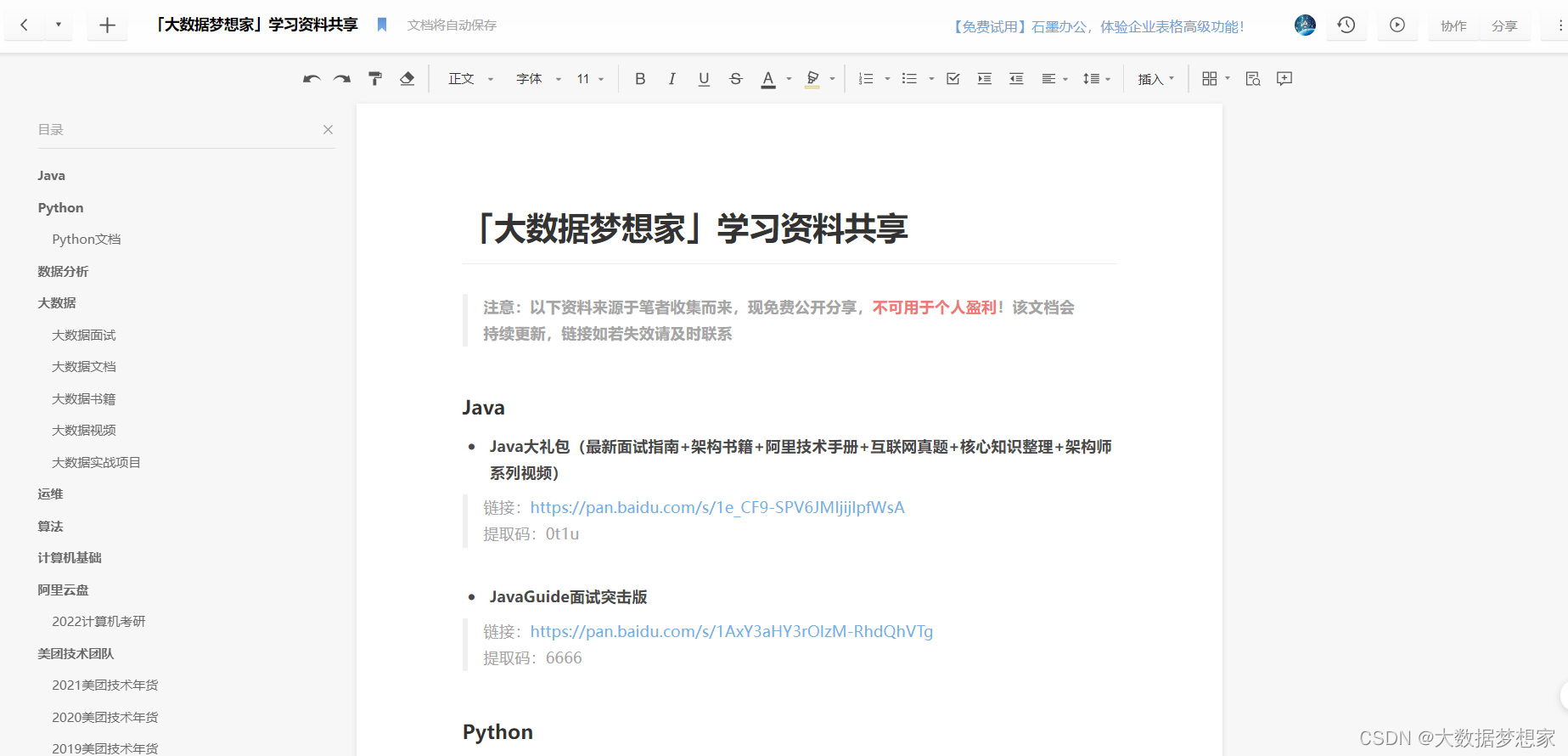Screen dimensions: 1568x756
Task: Open font color dropdown arrow
Action: point(789,79)
